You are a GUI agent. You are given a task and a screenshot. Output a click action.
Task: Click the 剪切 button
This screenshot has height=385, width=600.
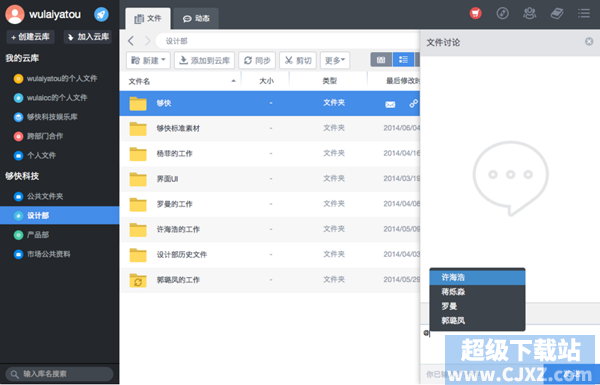298,60
